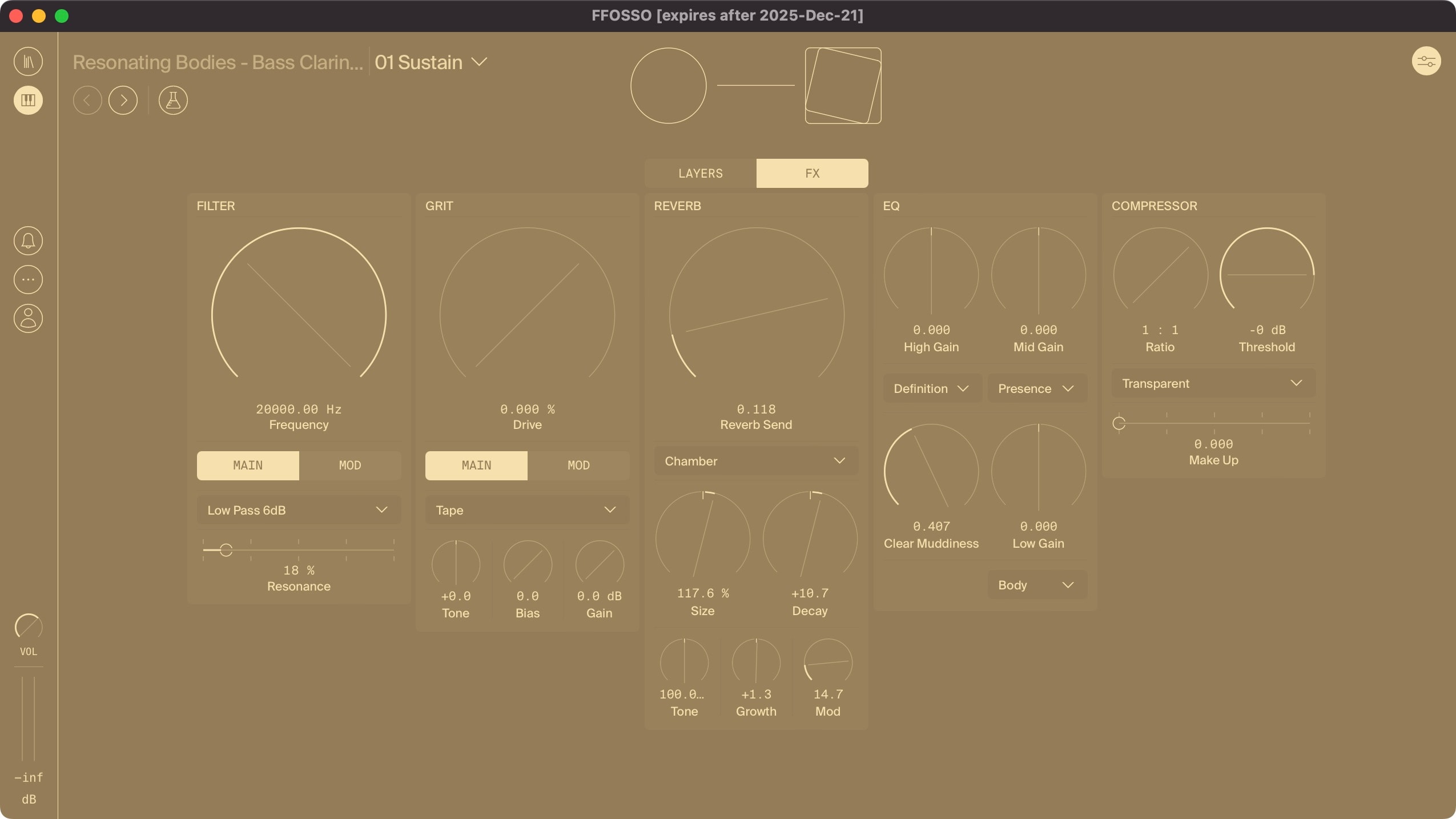
Task: Go to next preset with forward arrow
Action: [x=123, y=101]
